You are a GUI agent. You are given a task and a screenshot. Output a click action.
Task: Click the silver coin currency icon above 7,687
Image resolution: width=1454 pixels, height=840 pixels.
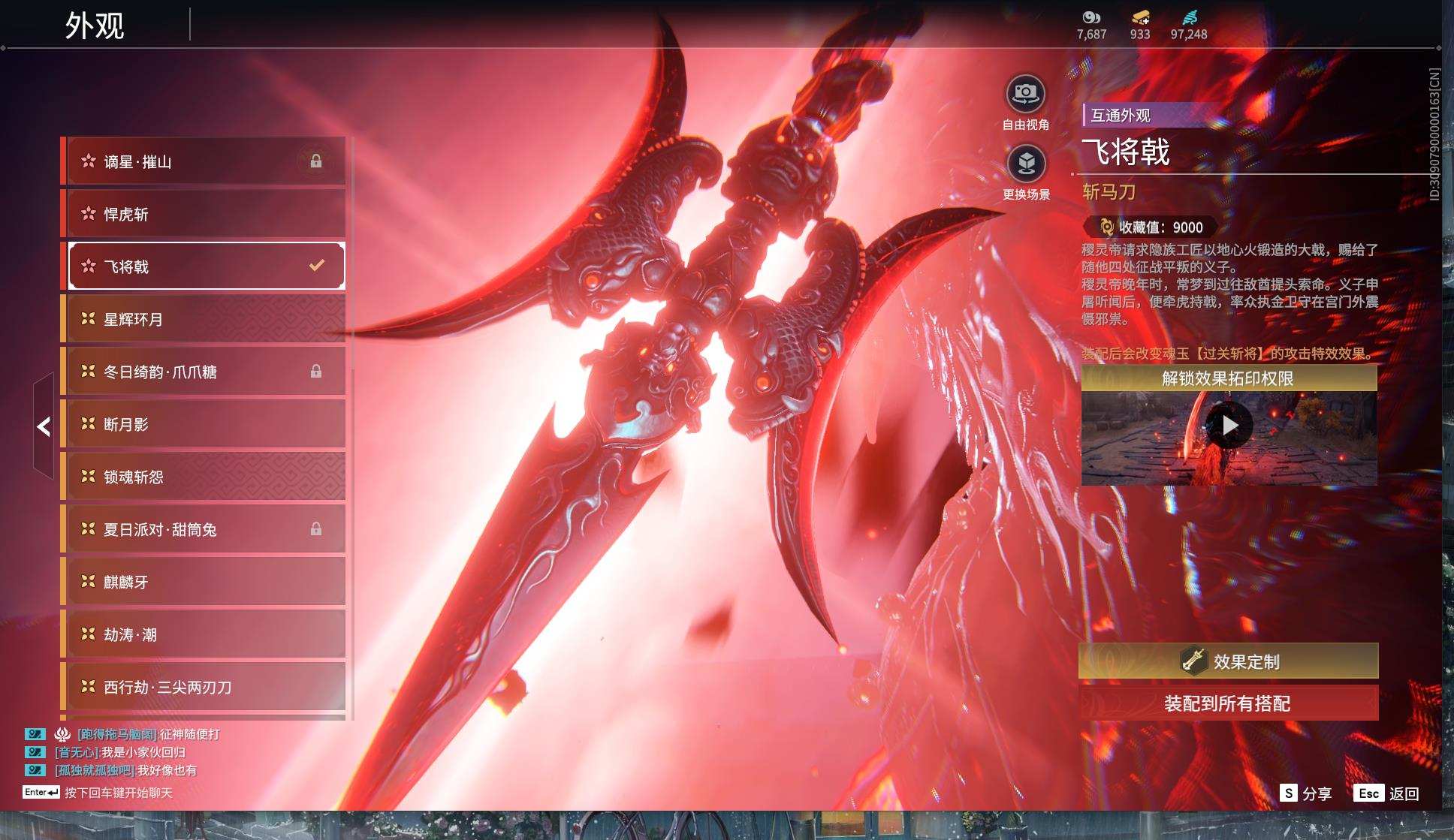click(x=1091, y=17)
